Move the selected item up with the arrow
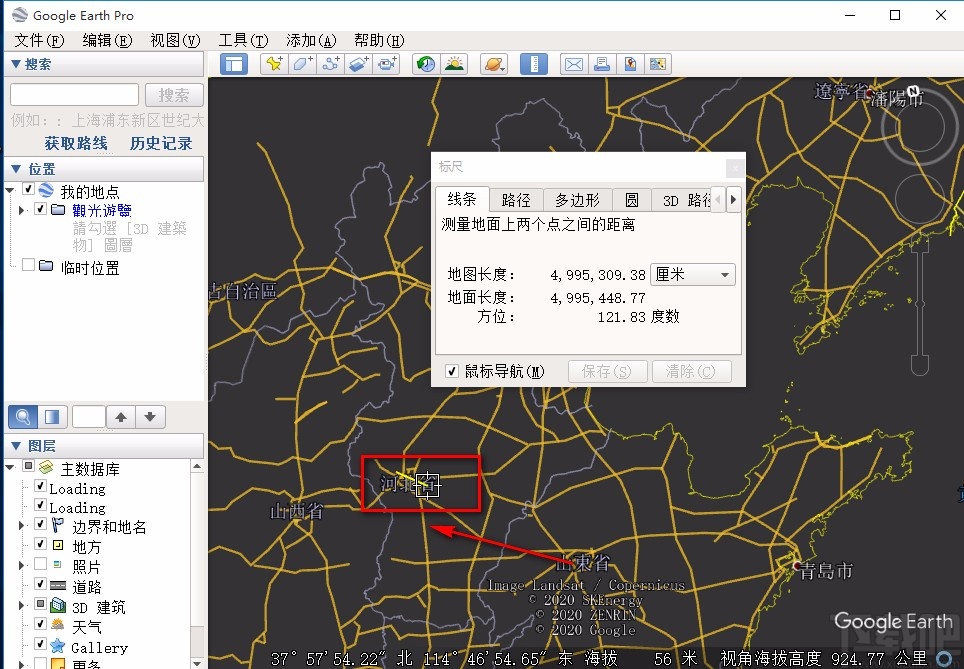The image size is (964, 669). coord(121,417)
